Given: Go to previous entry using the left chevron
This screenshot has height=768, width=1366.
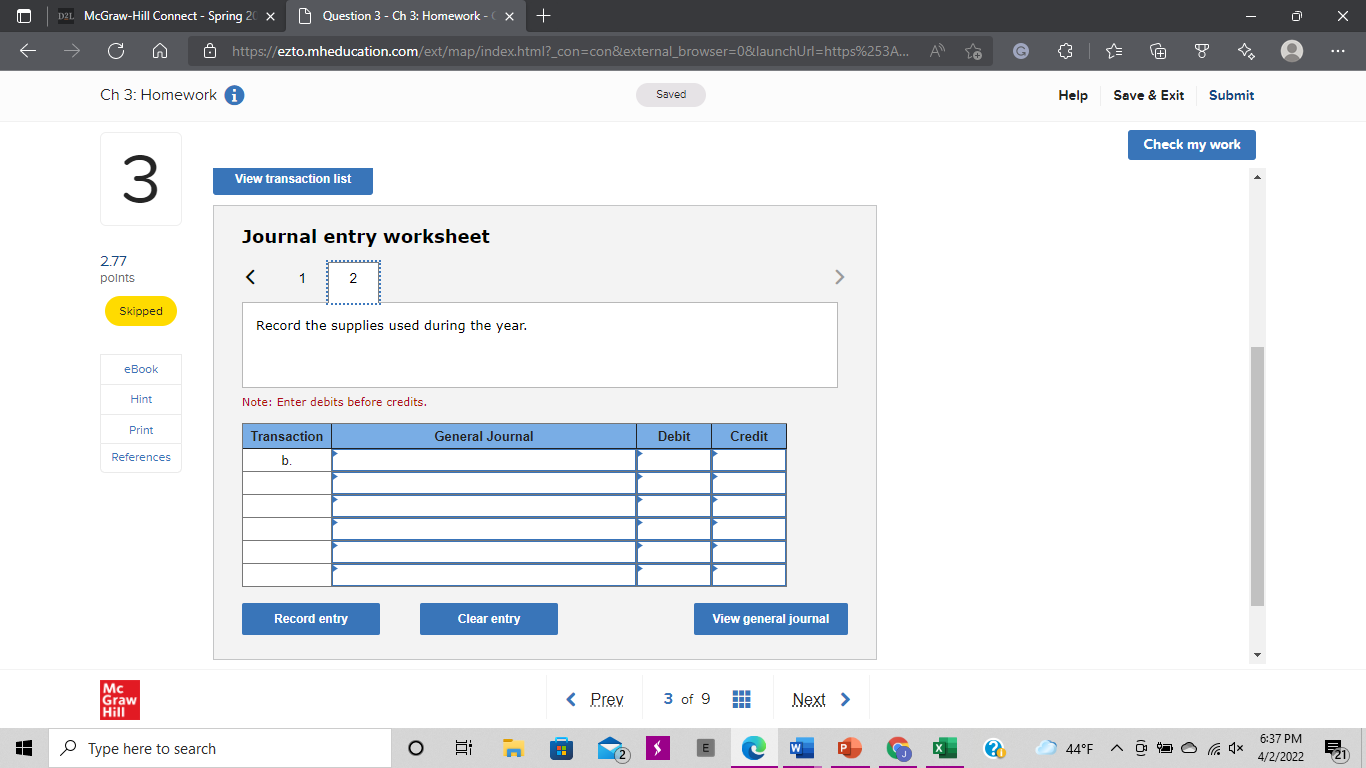Looking at the screenshot, I should click(250, 277).
